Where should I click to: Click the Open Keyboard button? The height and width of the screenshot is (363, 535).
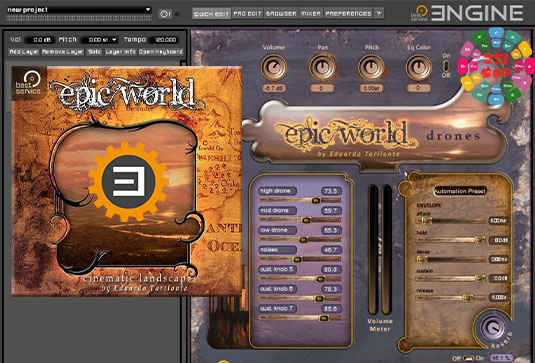161,52
